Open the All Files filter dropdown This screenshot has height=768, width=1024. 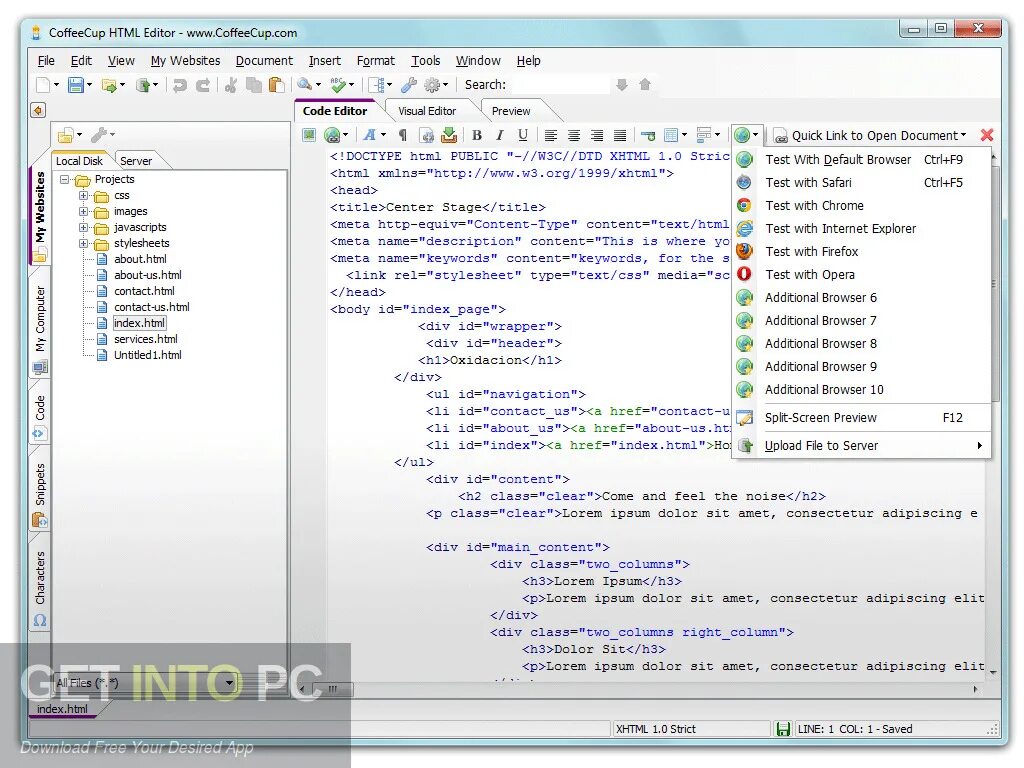[x=229, y=683]
